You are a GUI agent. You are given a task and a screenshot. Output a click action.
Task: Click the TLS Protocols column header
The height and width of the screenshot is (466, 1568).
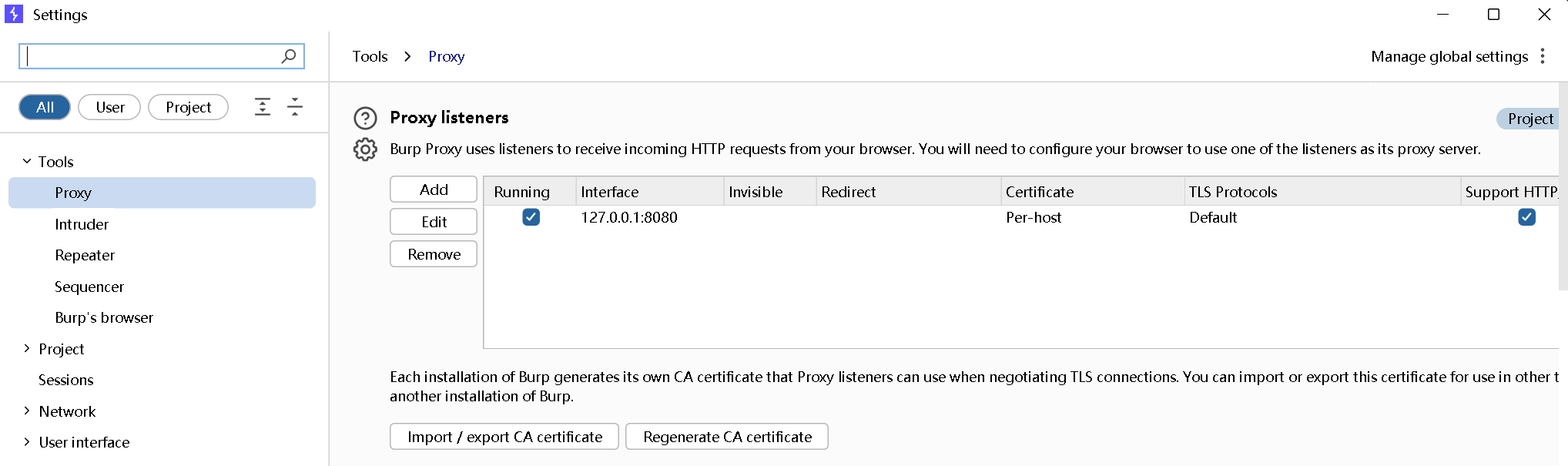[x=1322, y=192]
